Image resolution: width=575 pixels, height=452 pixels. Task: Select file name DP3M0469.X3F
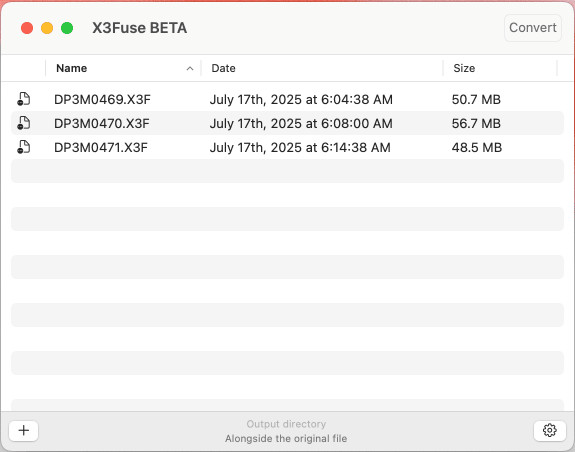tap(102, 99)
